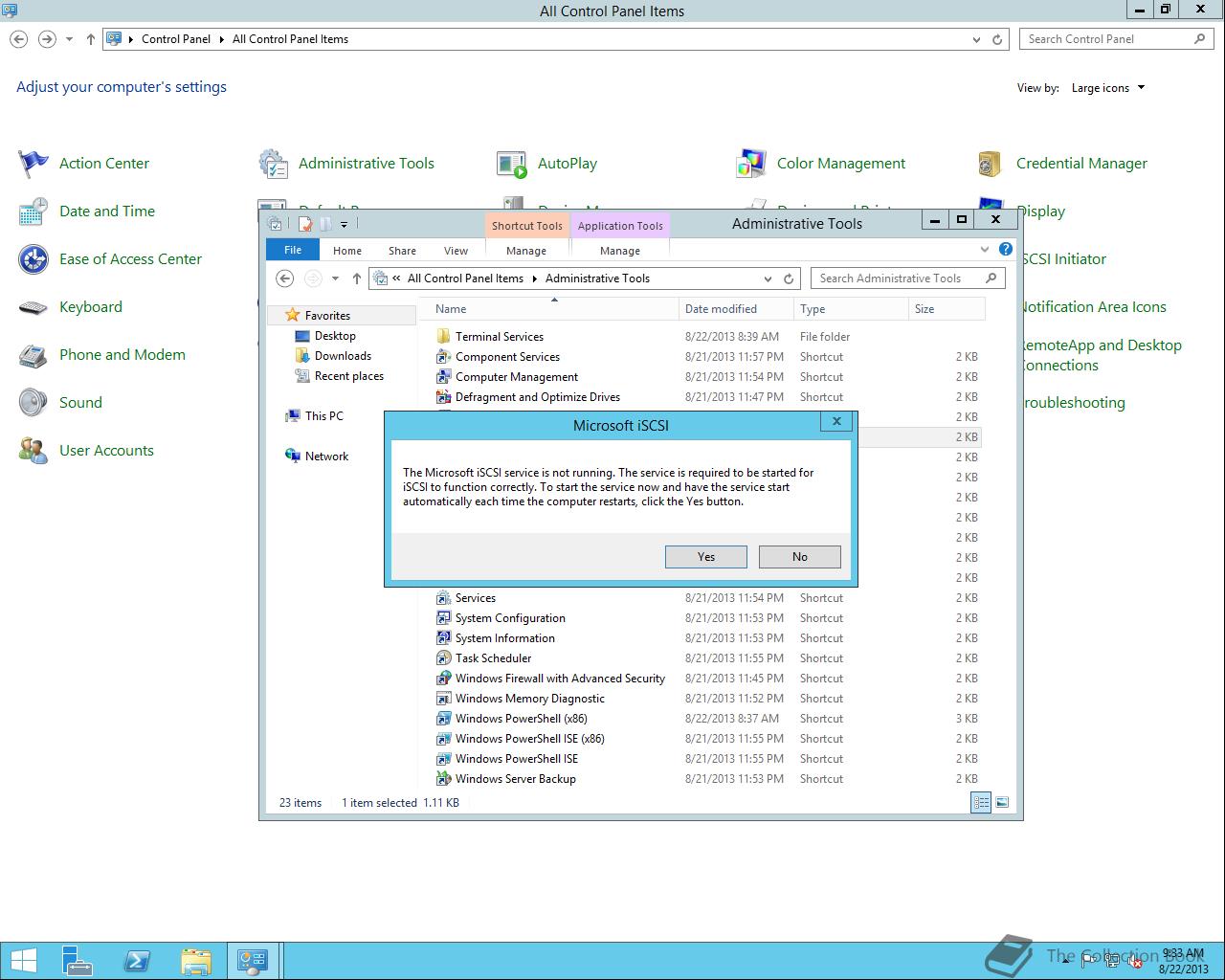The width and height of the screenshot is (1225, 980).
Task: Open the Services shortcut in Administrative Tools
Action: coord(475,597)
